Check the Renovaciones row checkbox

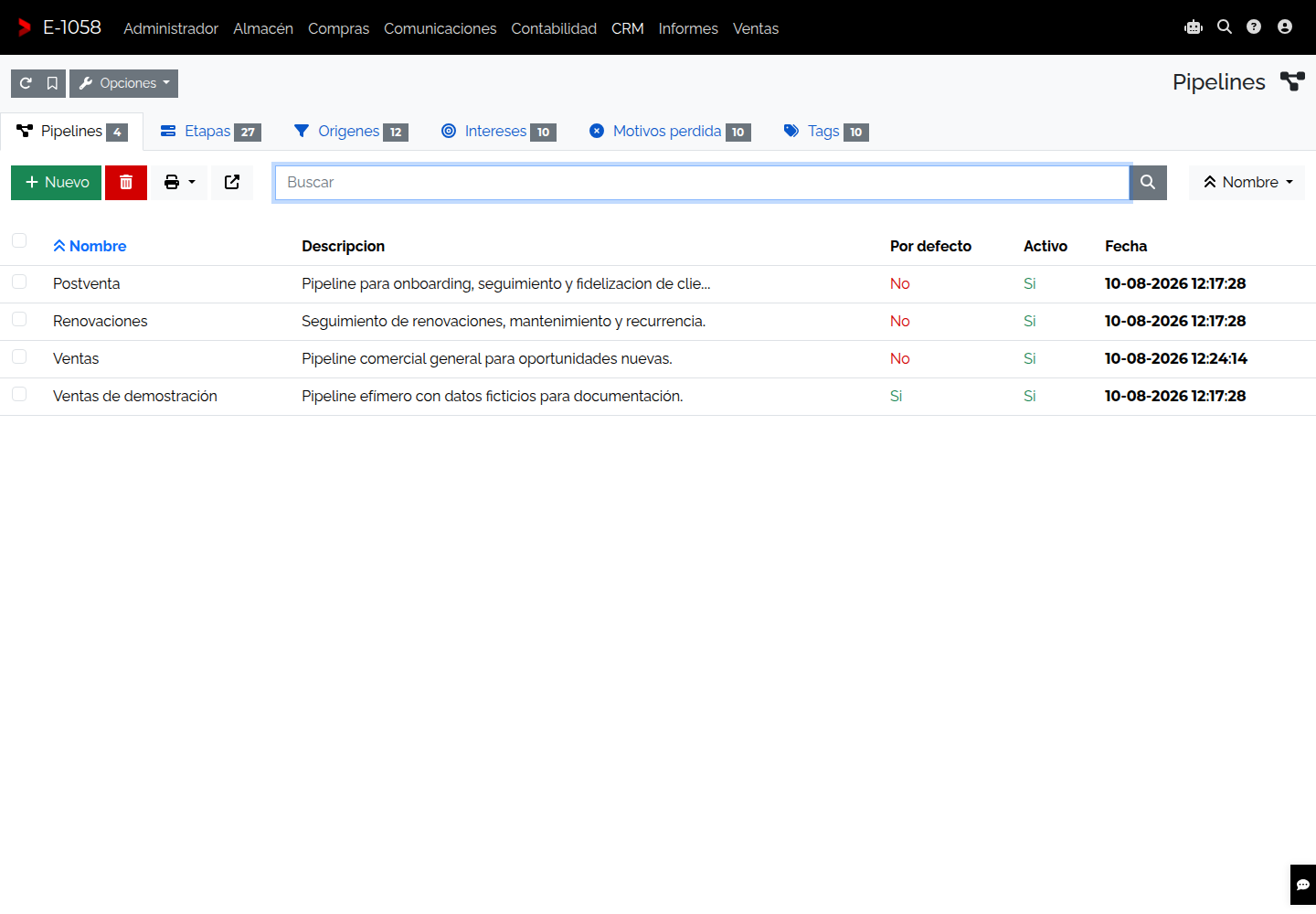19,319
